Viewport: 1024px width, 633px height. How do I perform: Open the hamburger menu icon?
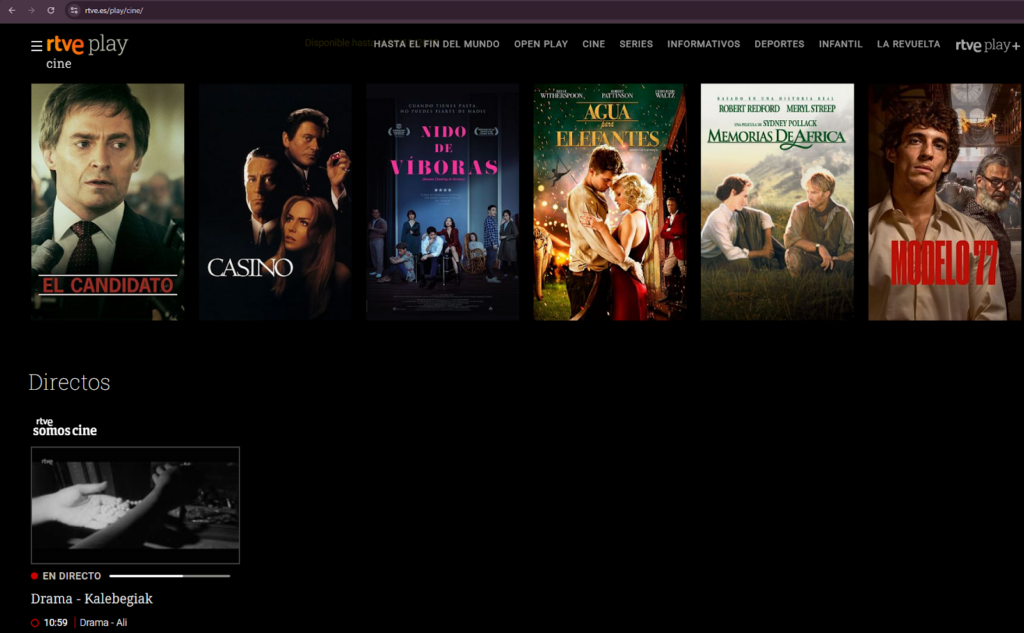(x=37, y=46)
